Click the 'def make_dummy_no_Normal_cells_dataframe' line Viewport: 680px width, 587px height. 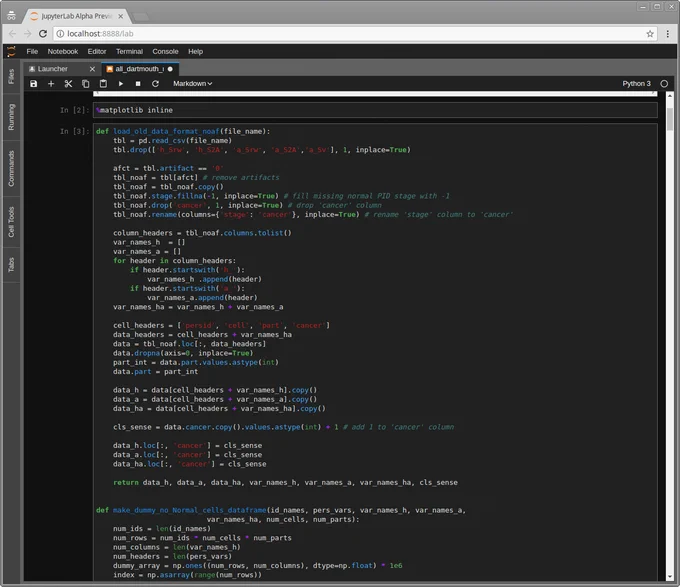click(x=281, y=510)
